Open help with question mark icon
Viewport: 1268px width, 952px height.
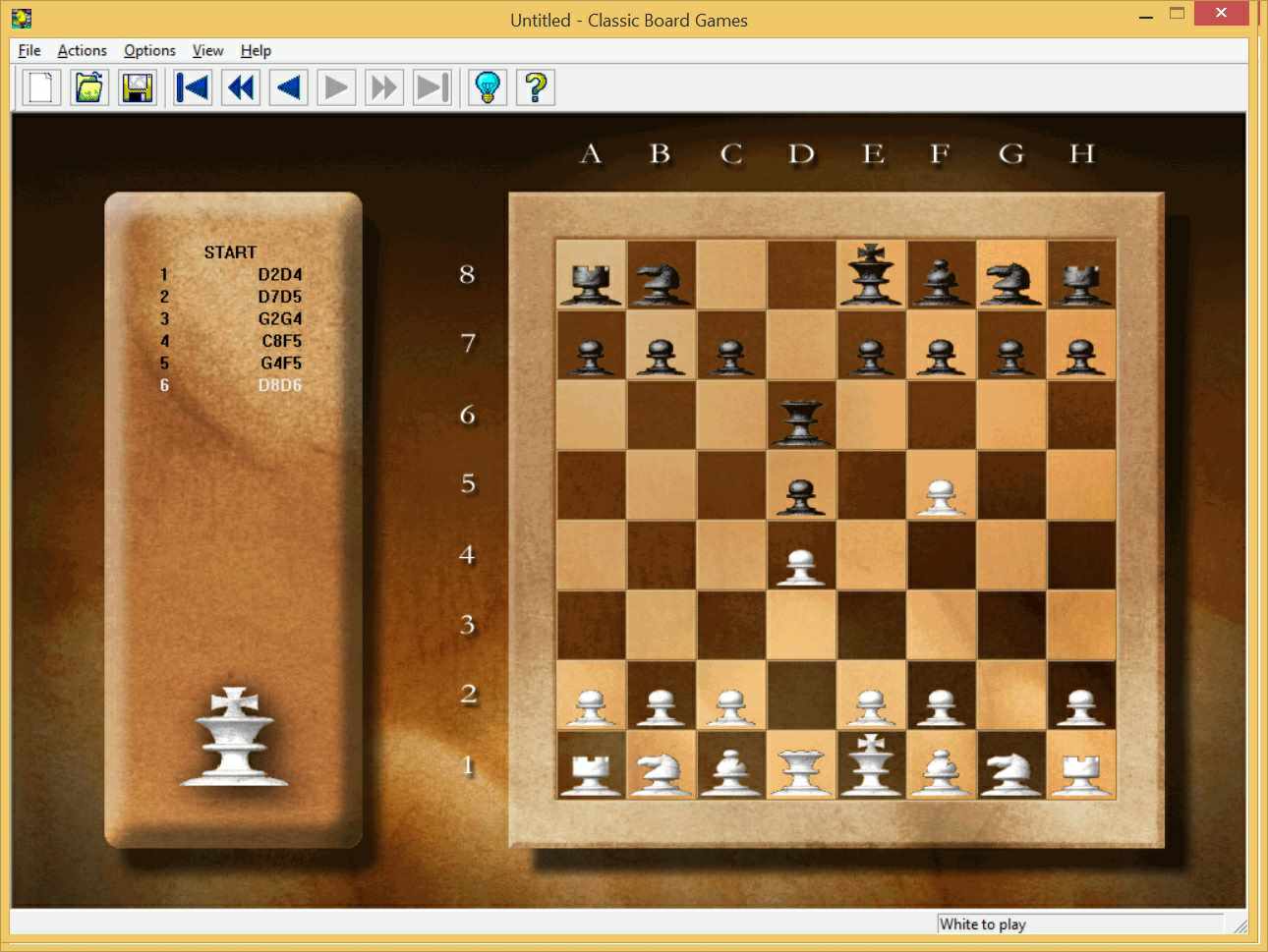[536, 88]
